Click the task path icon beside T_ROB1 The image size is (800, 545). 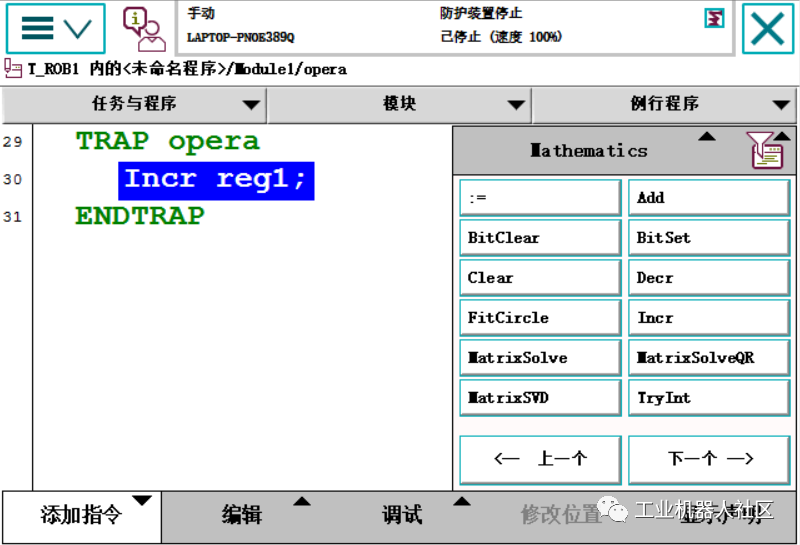click(13, 68)
